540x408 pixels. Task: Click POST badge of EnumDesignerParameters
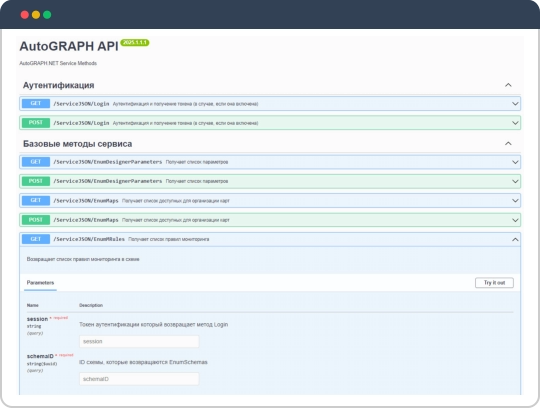[36, 181]
